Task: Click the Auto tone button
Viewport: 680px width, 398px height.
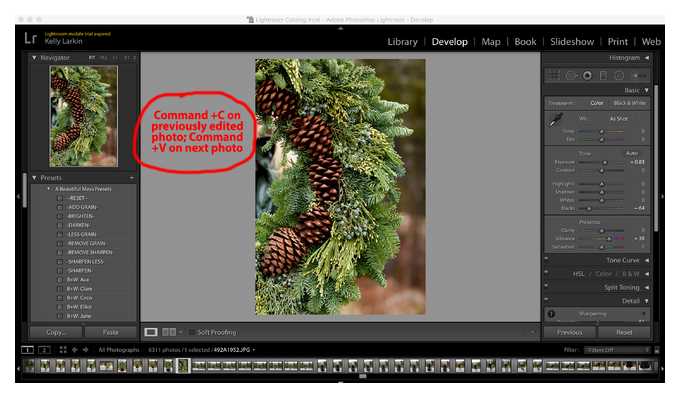Action: click(632, 153)
